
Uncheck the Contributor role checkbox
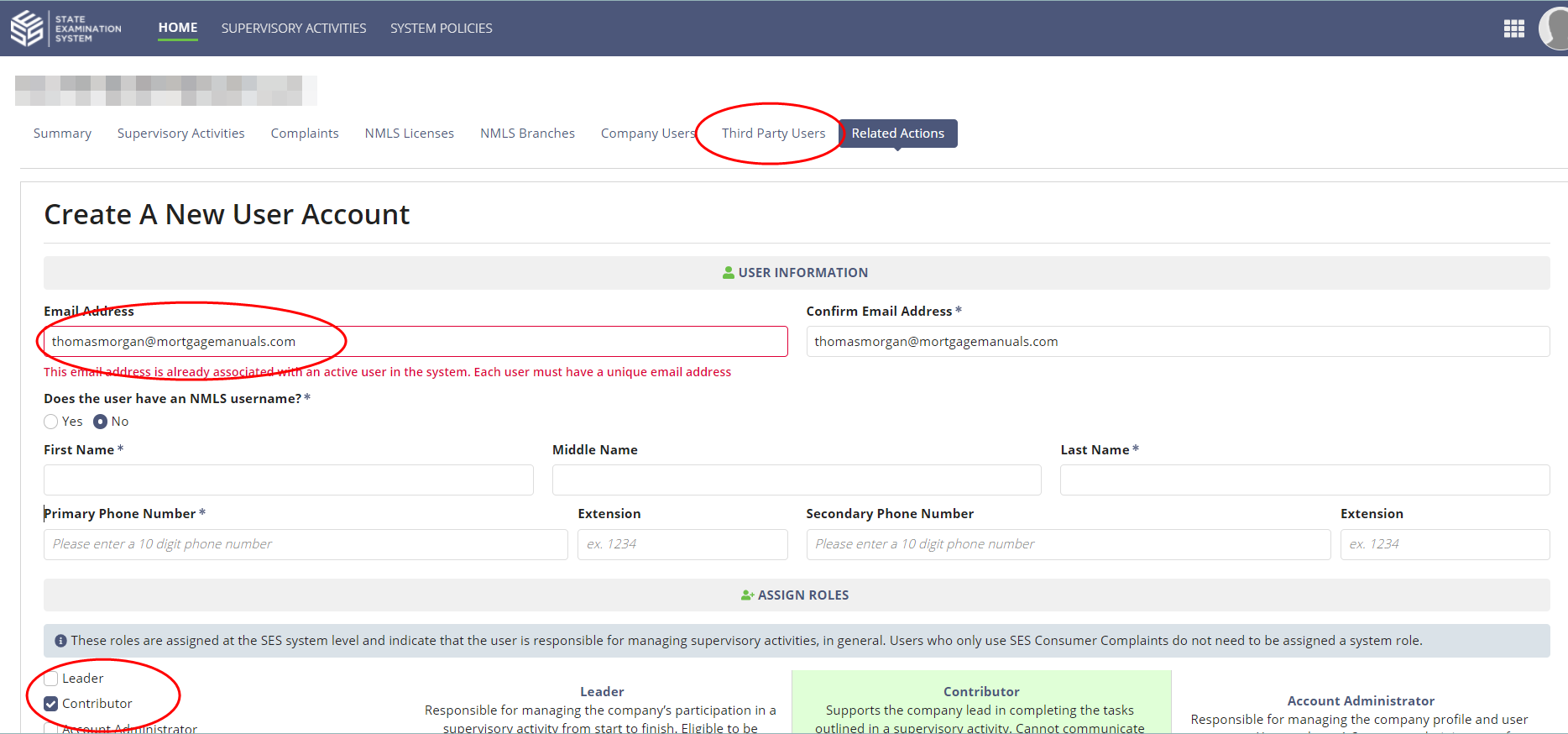pos(51,704)
